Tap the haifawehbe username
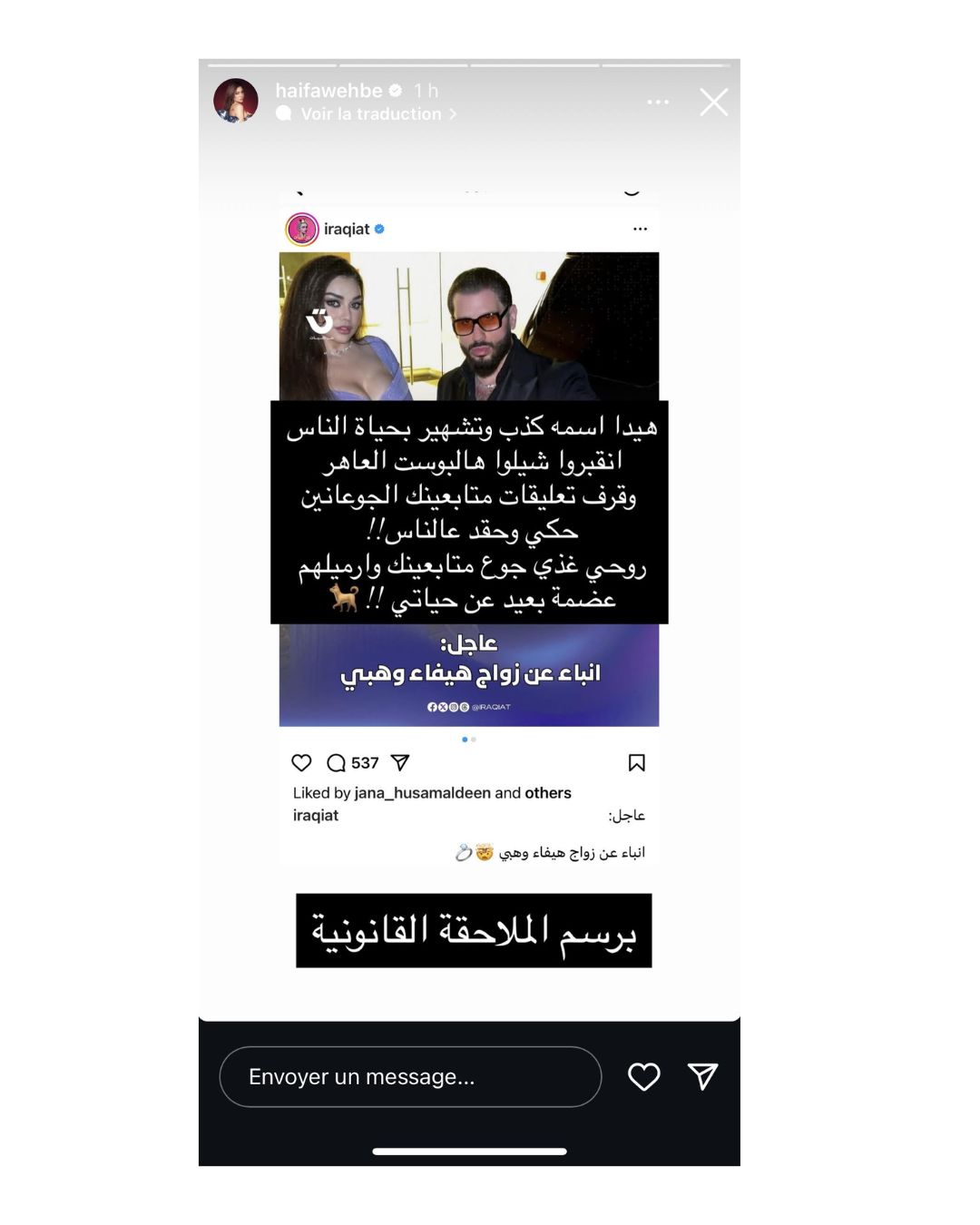 (328, 91)
